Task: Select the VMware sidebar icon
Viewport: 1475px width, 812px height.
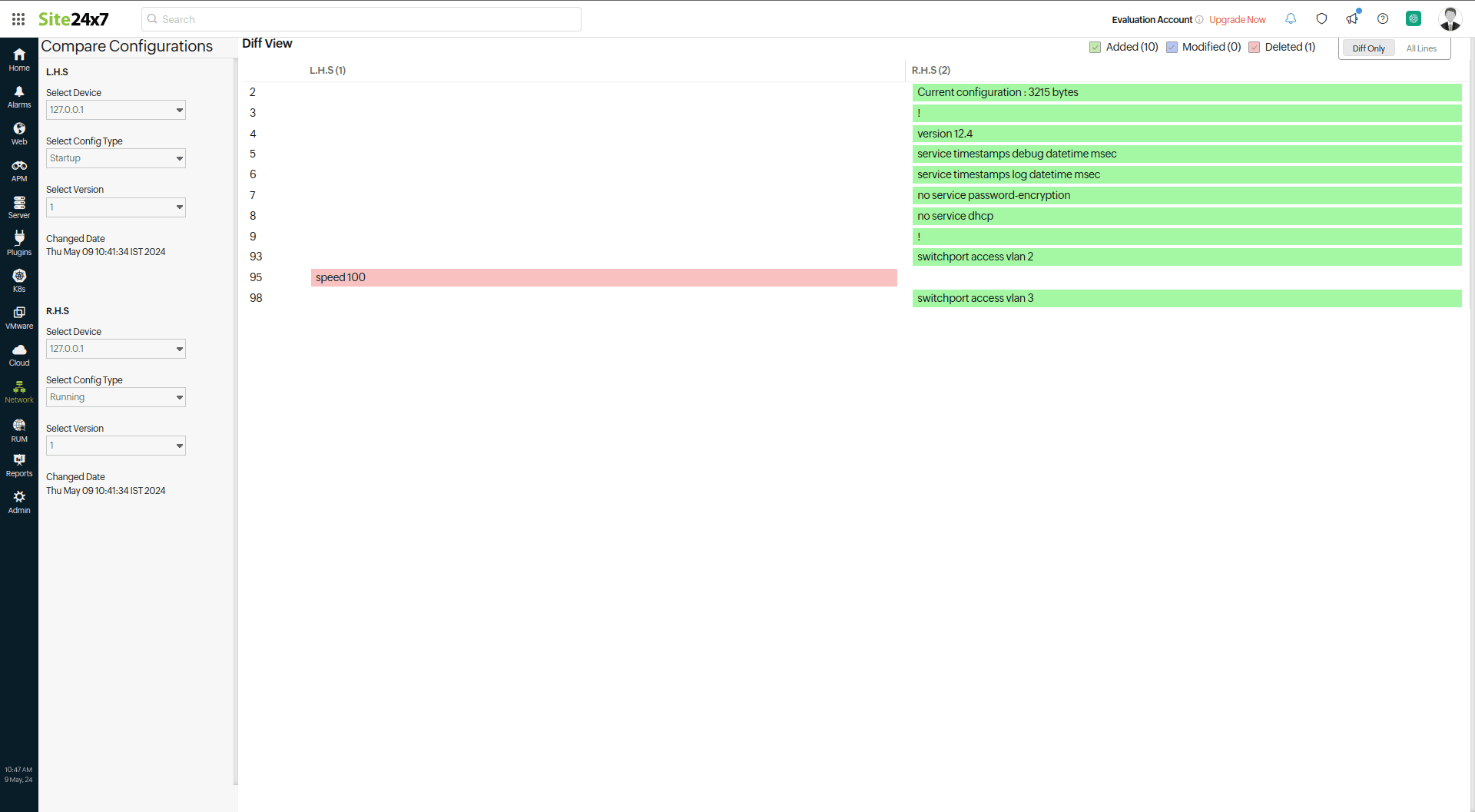Action: [x=19, y=317]
